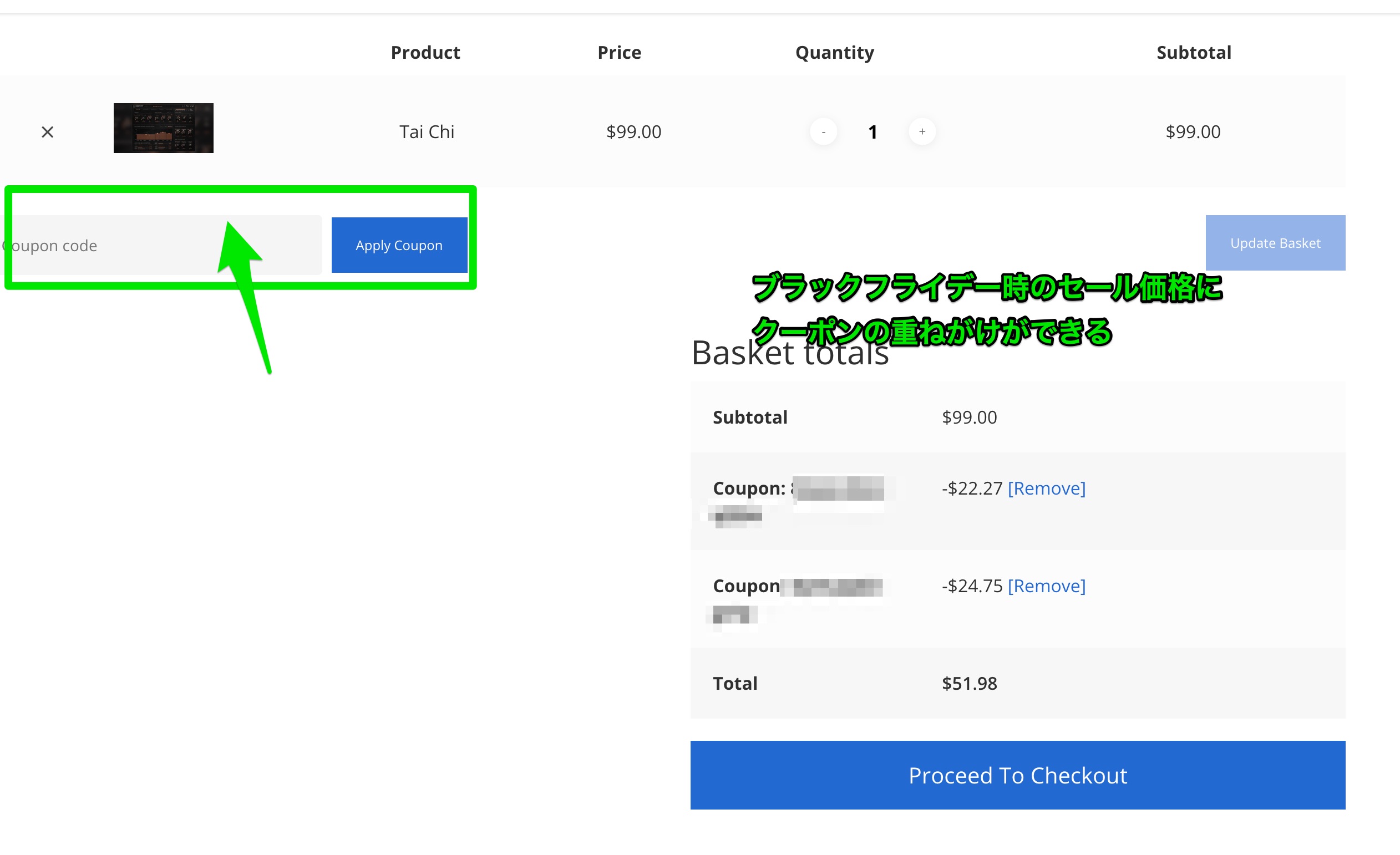Click the Price column header
The width and height of the screenshot is (1400, 855).
pos(619,52)
